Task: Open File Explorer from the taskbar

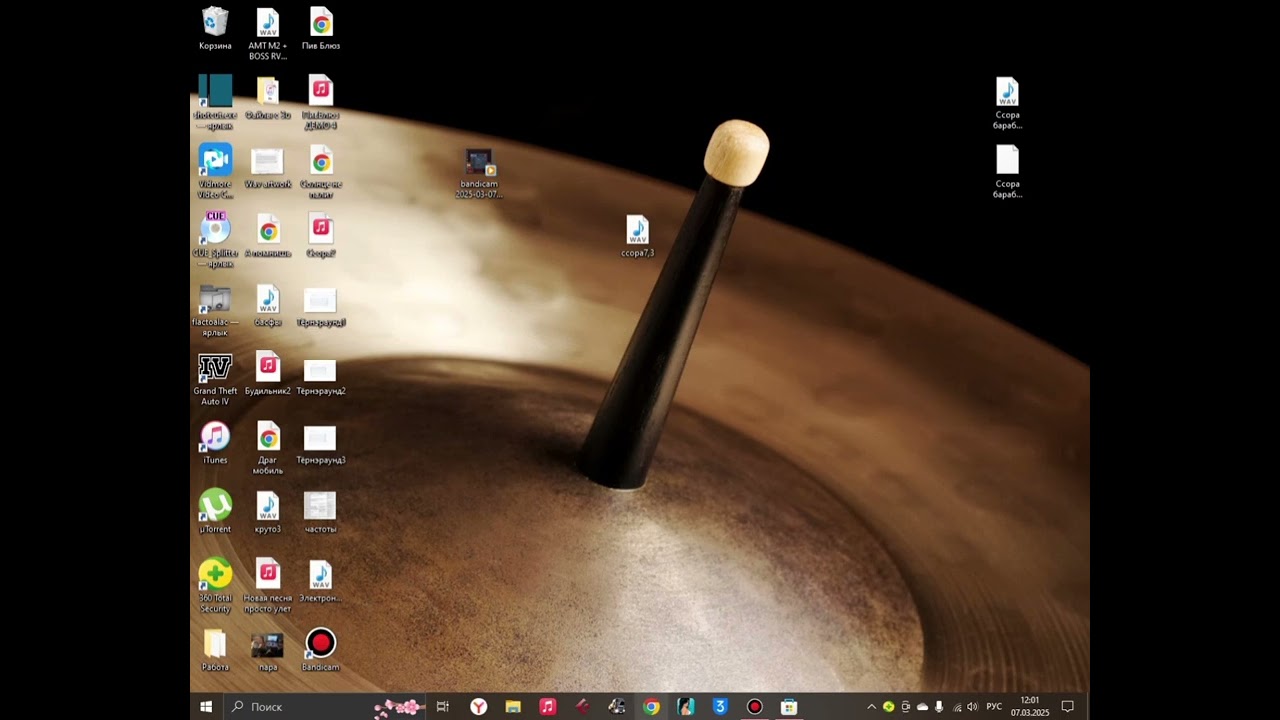Action: (513, 707)
